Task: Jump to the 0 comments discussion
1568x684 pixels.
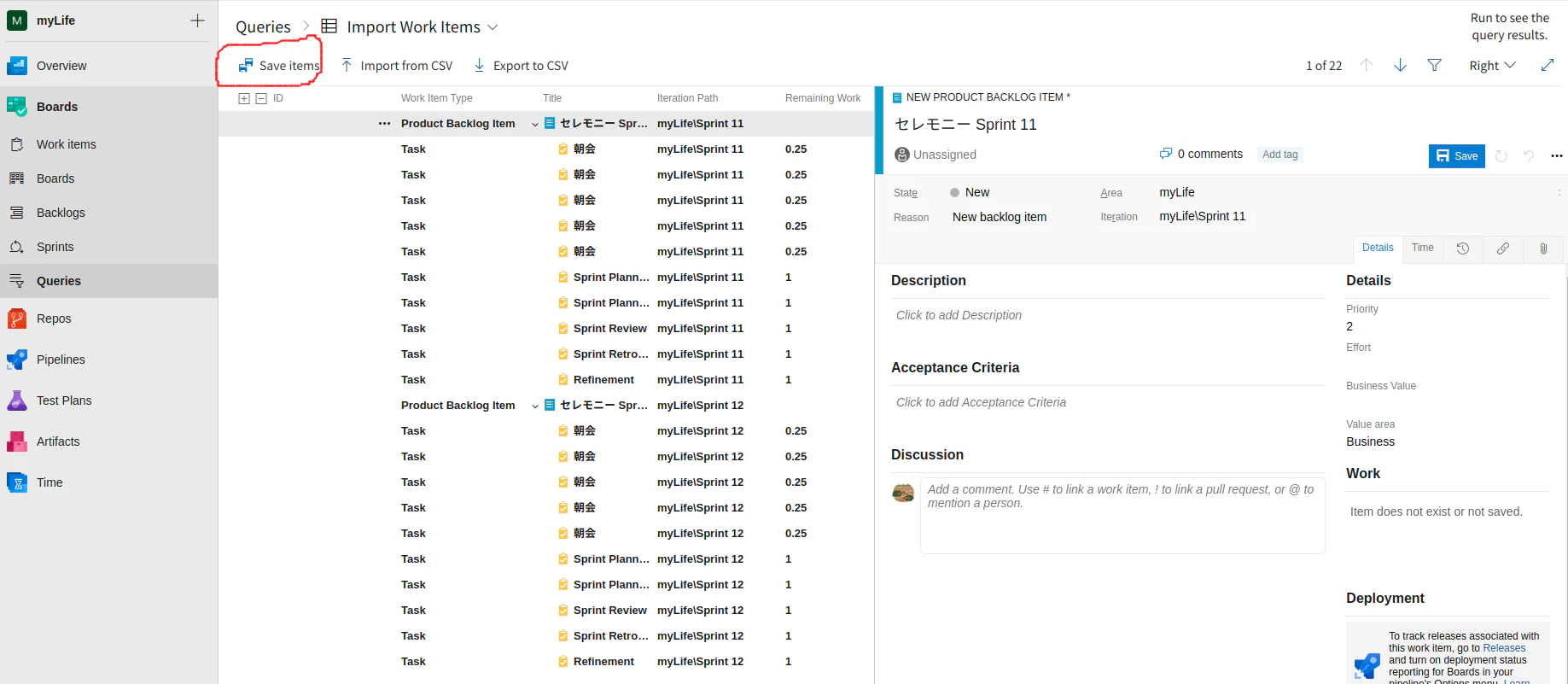Action: 1201,155
